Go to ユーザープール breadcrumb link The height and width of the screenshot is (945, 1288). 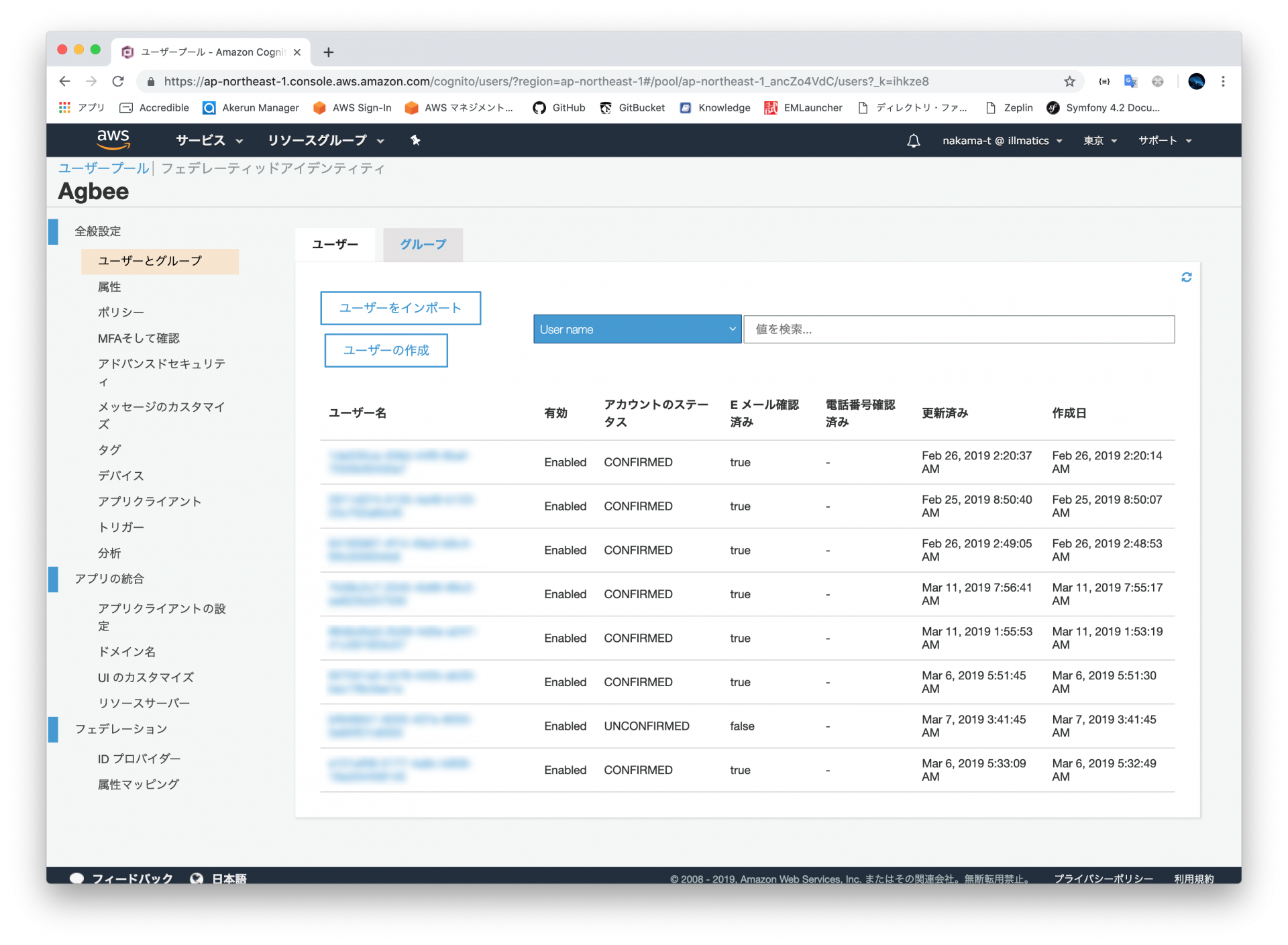(103, 168)
